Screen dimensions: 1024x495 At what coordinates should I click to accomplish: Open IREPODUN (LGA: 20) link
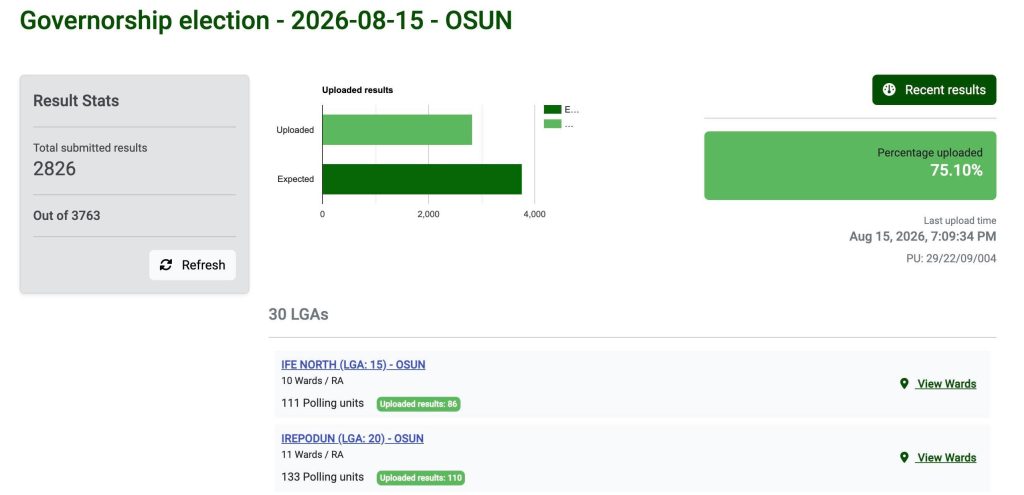(x=353, y=438)
